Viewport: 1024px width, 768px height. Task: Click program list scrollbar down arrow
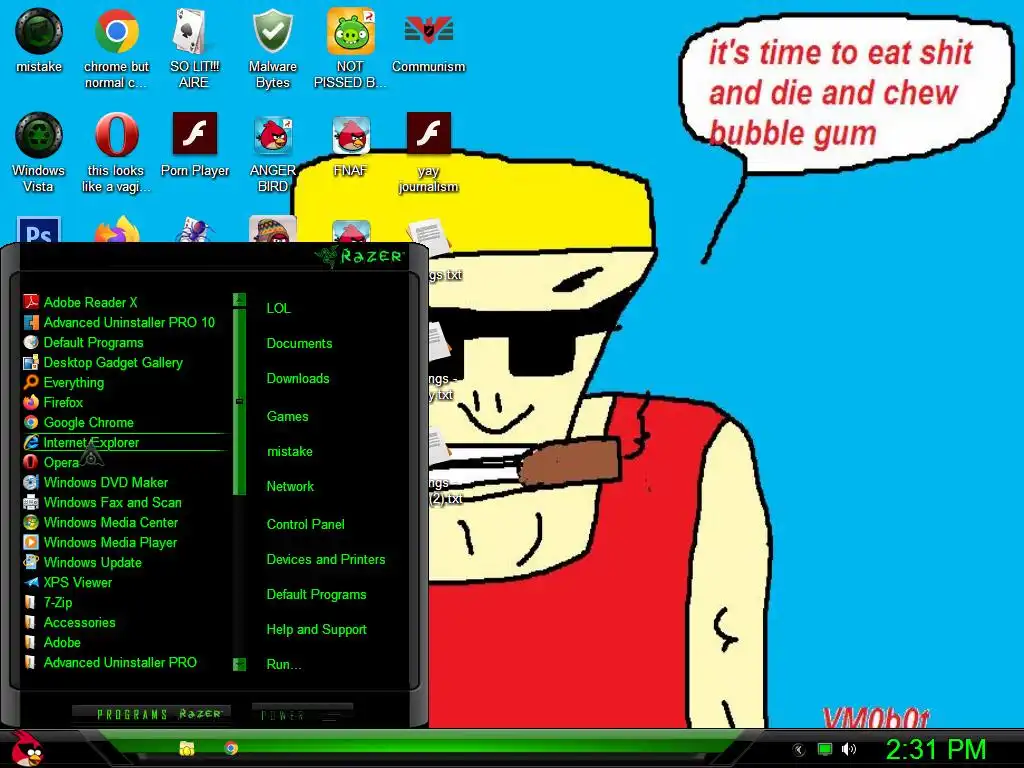tap(239, 664)
